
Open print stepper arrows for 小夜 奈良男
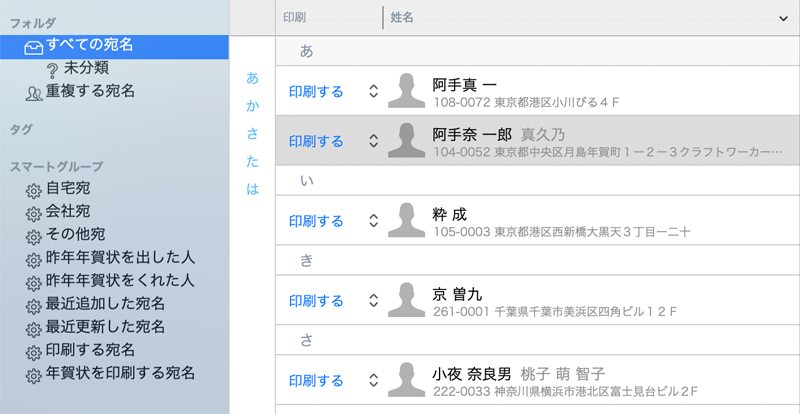pos(373,380)
